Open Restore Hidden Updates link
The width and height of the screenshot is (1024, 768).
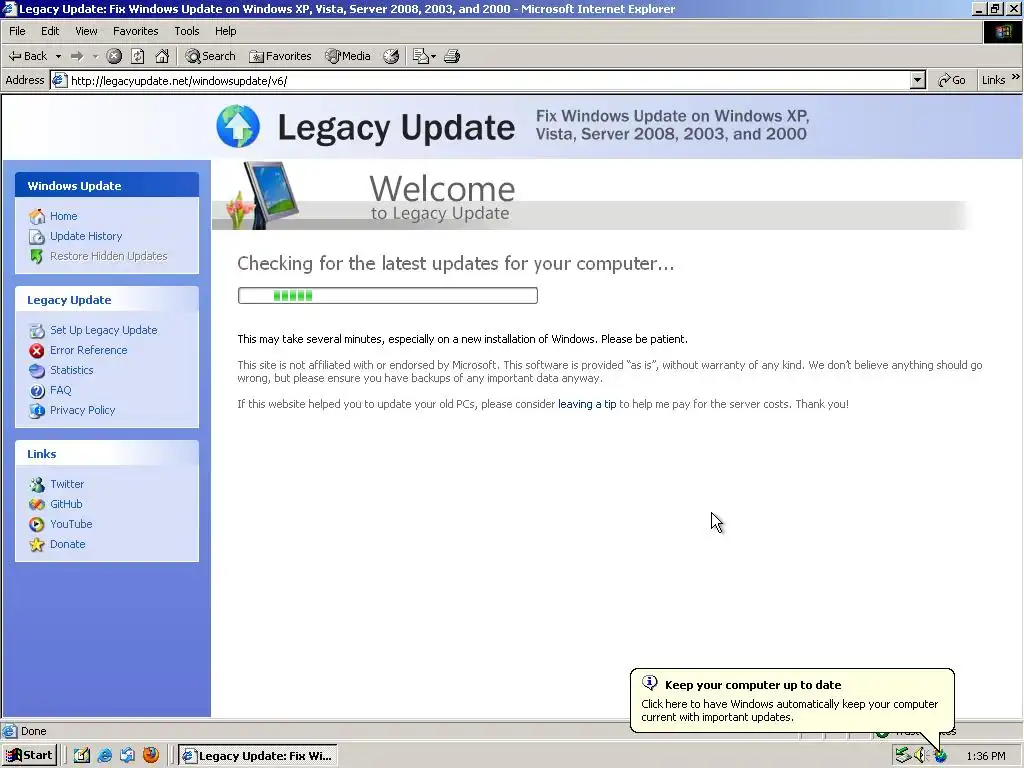coord(108,256)
